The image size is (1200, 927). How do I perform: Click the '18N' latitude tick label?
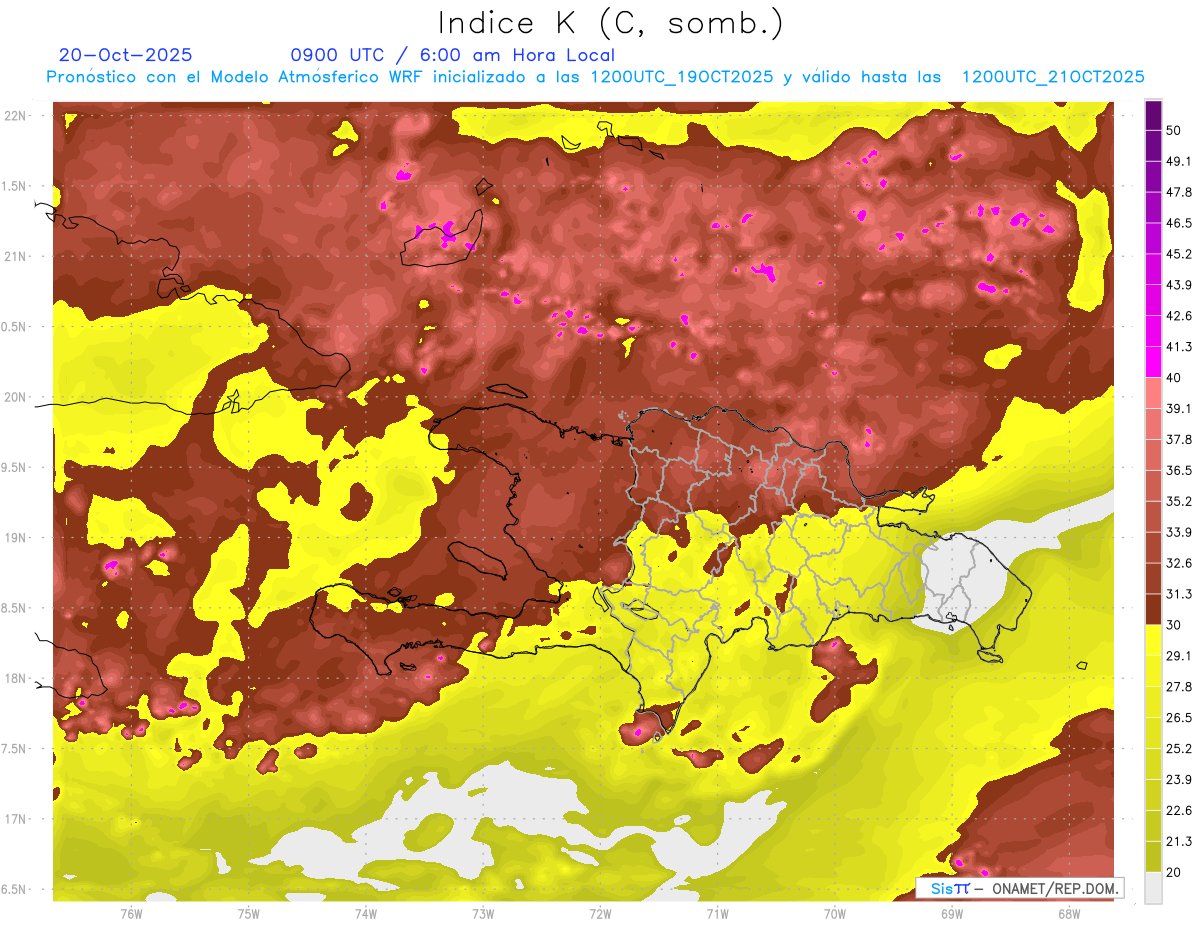click(x=15, y=678)
